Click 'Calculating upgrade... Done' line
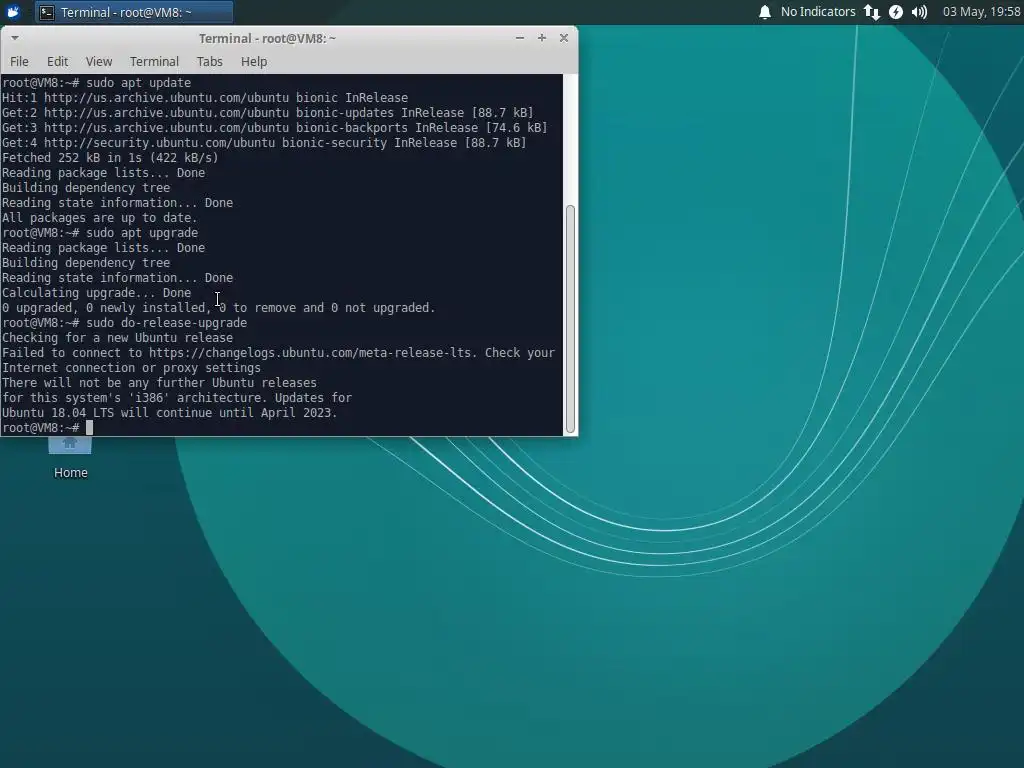 [x=97, y=293]
